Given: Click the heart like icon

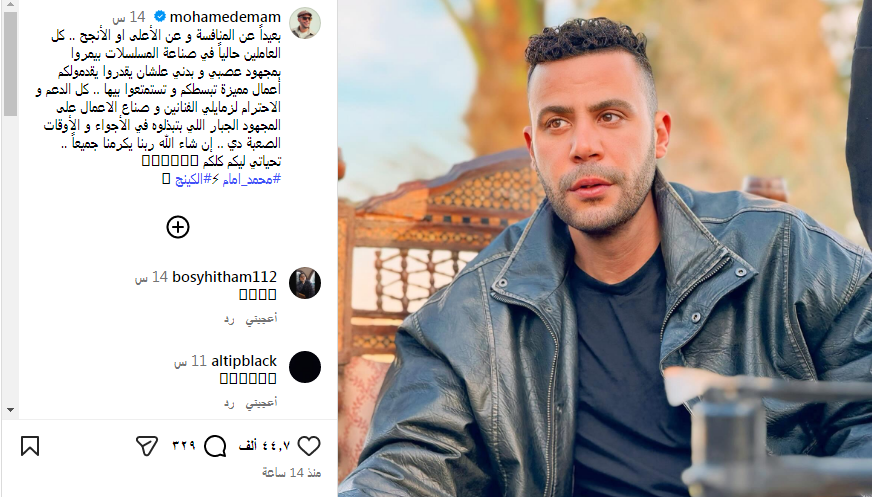Looking at the screenshot, I should 309,446.
